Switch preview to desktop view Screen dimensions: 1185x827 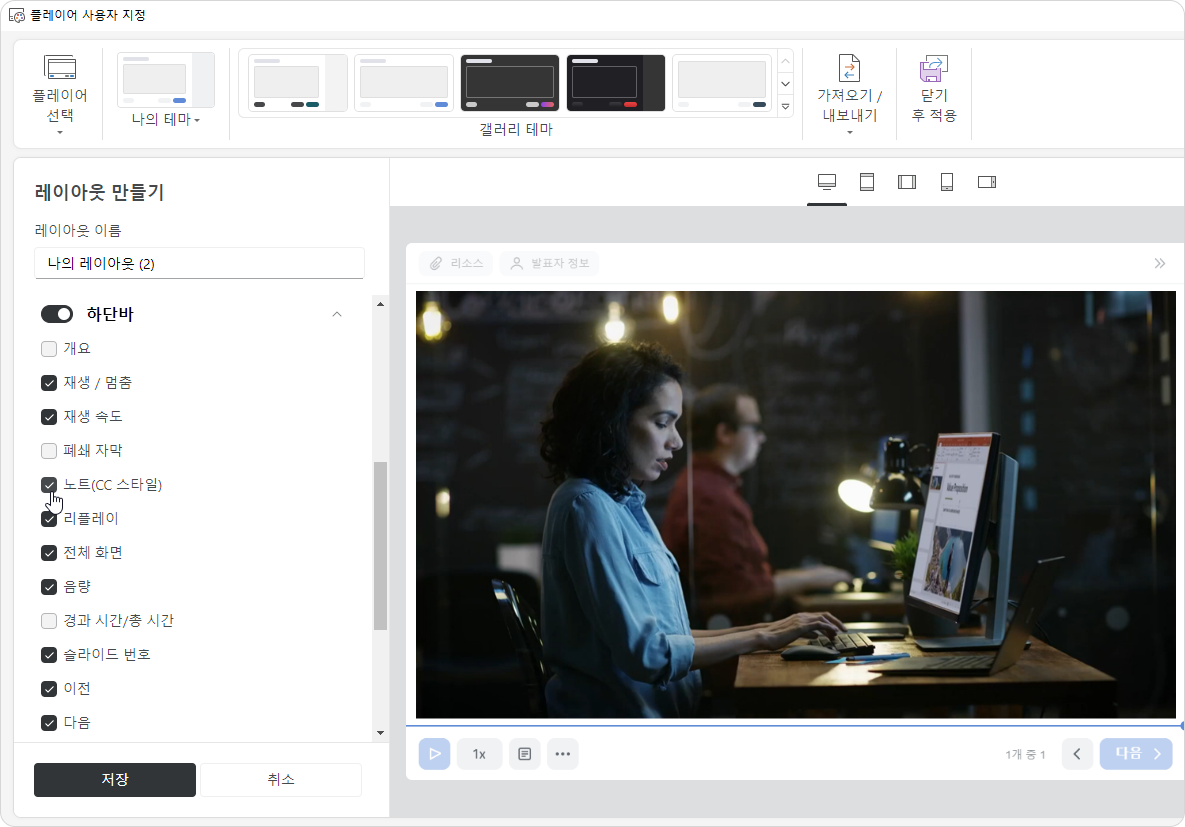(827, 182)
